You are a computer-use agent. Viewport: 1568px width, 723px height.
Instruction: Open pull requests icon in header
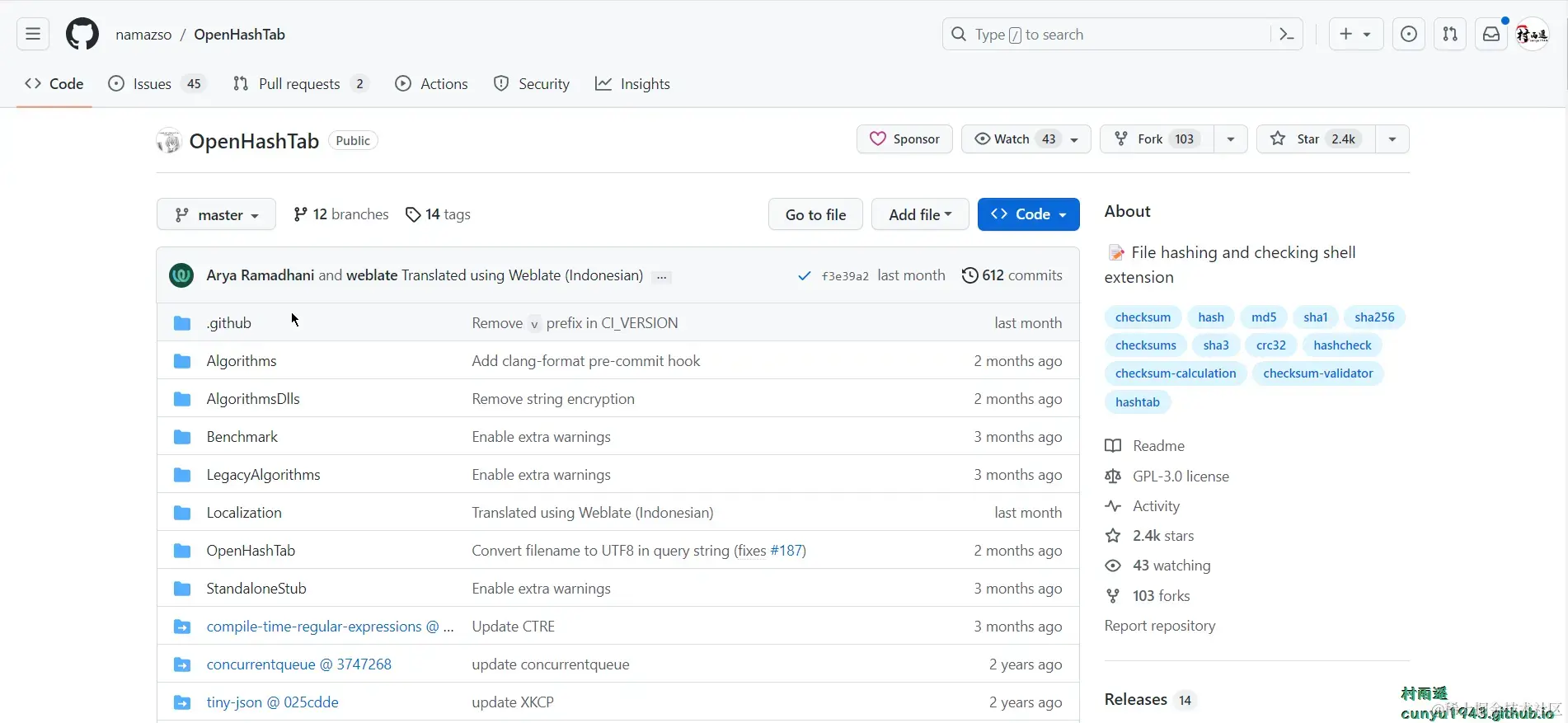coord(1450,35)
